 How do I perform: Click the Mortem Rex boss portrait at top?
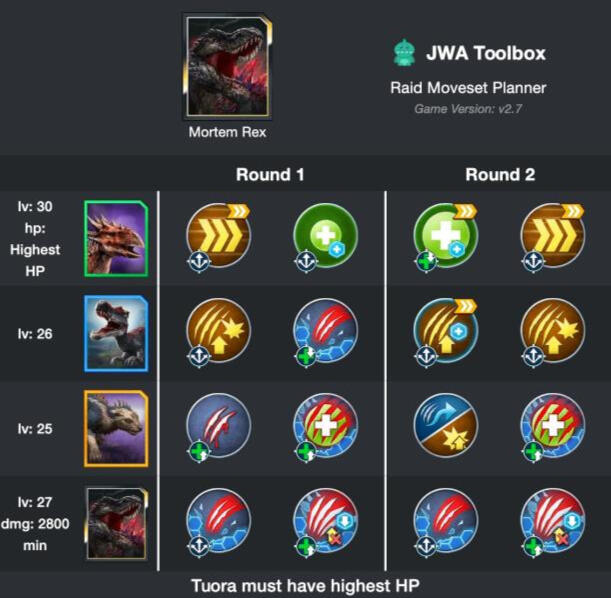228,67
